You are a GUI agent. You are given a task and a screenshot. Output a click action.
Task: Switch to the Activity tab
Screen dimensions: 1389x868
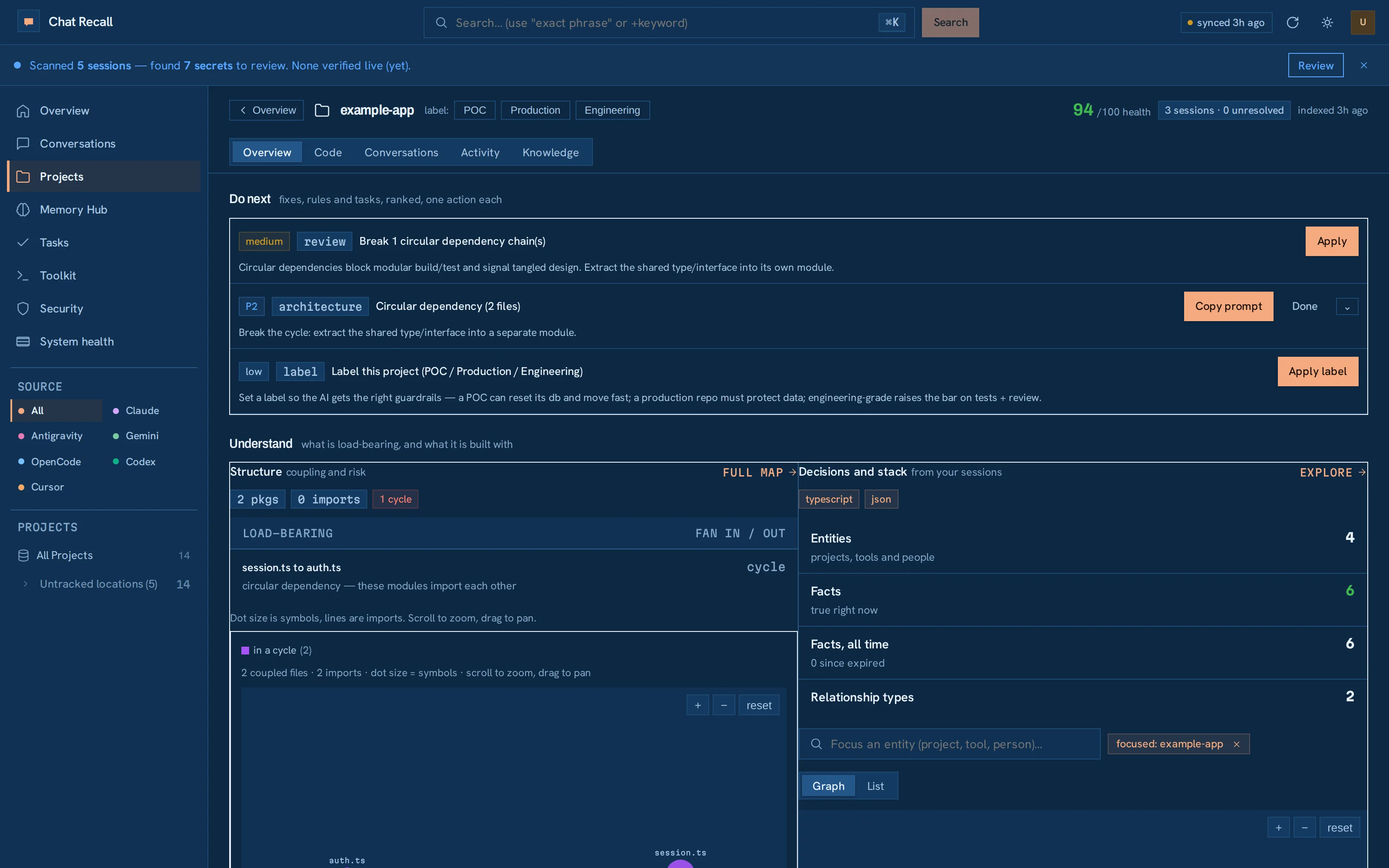[480, 152]
